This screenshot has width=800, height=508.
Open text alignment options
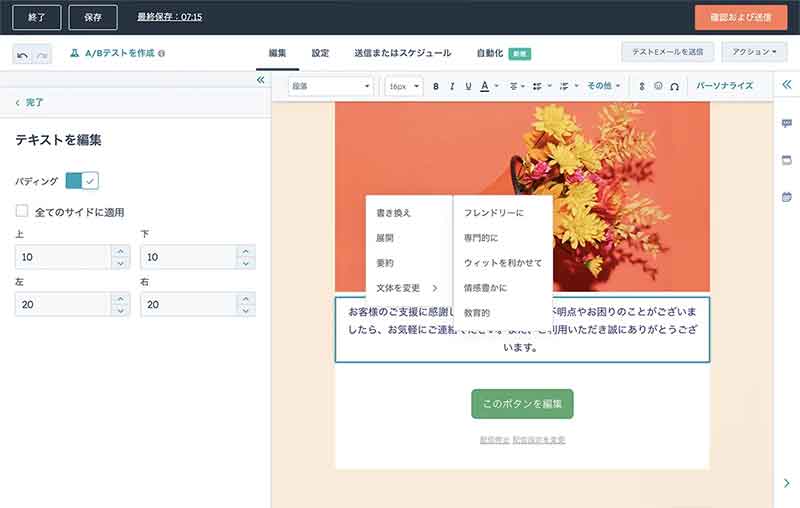pyautogui.click(x=513, y=86)
